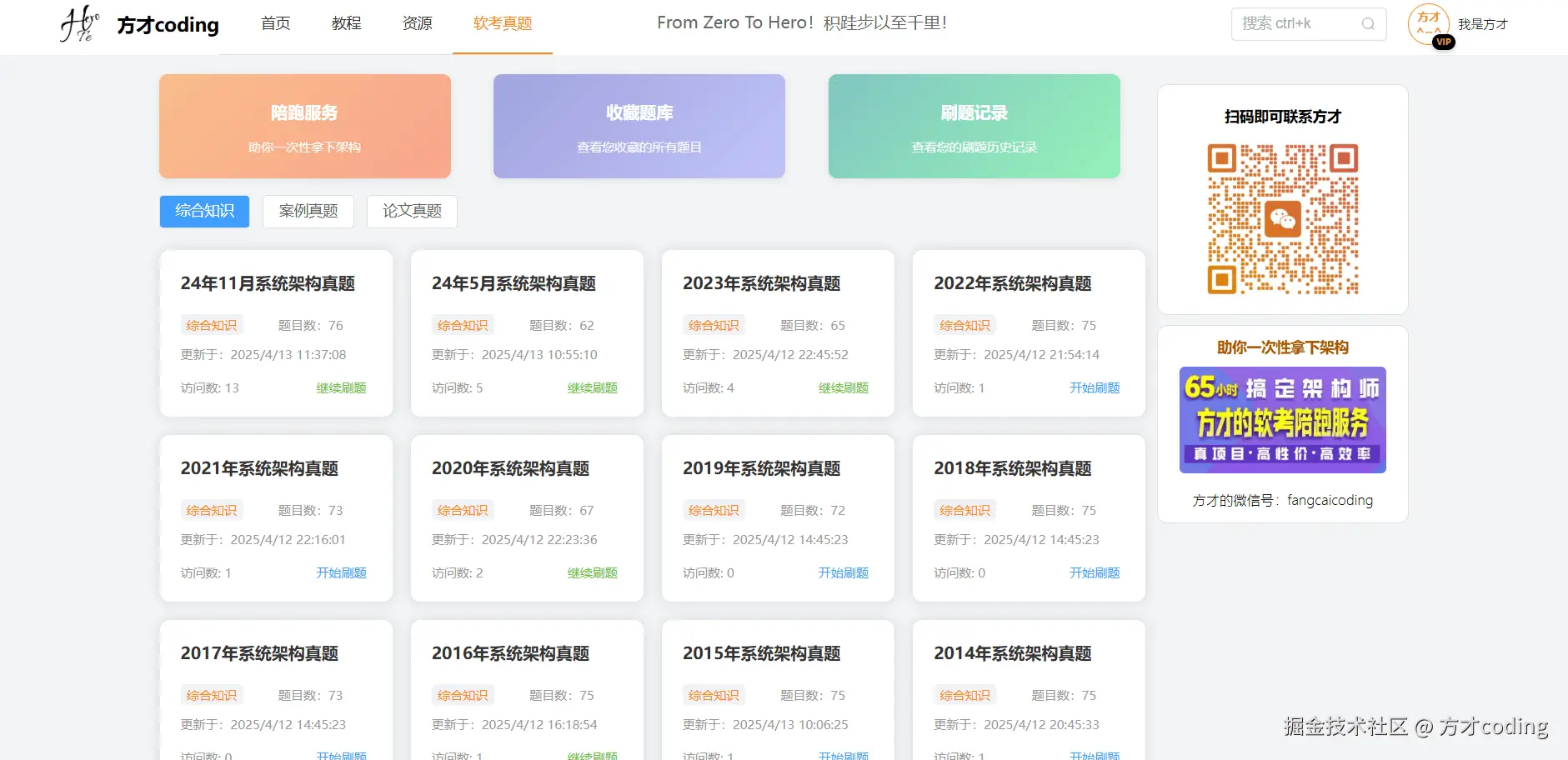Open the 2014年系统架构真题 title
Screen dimensions: 1568x760
click(x=1013, y=654)
